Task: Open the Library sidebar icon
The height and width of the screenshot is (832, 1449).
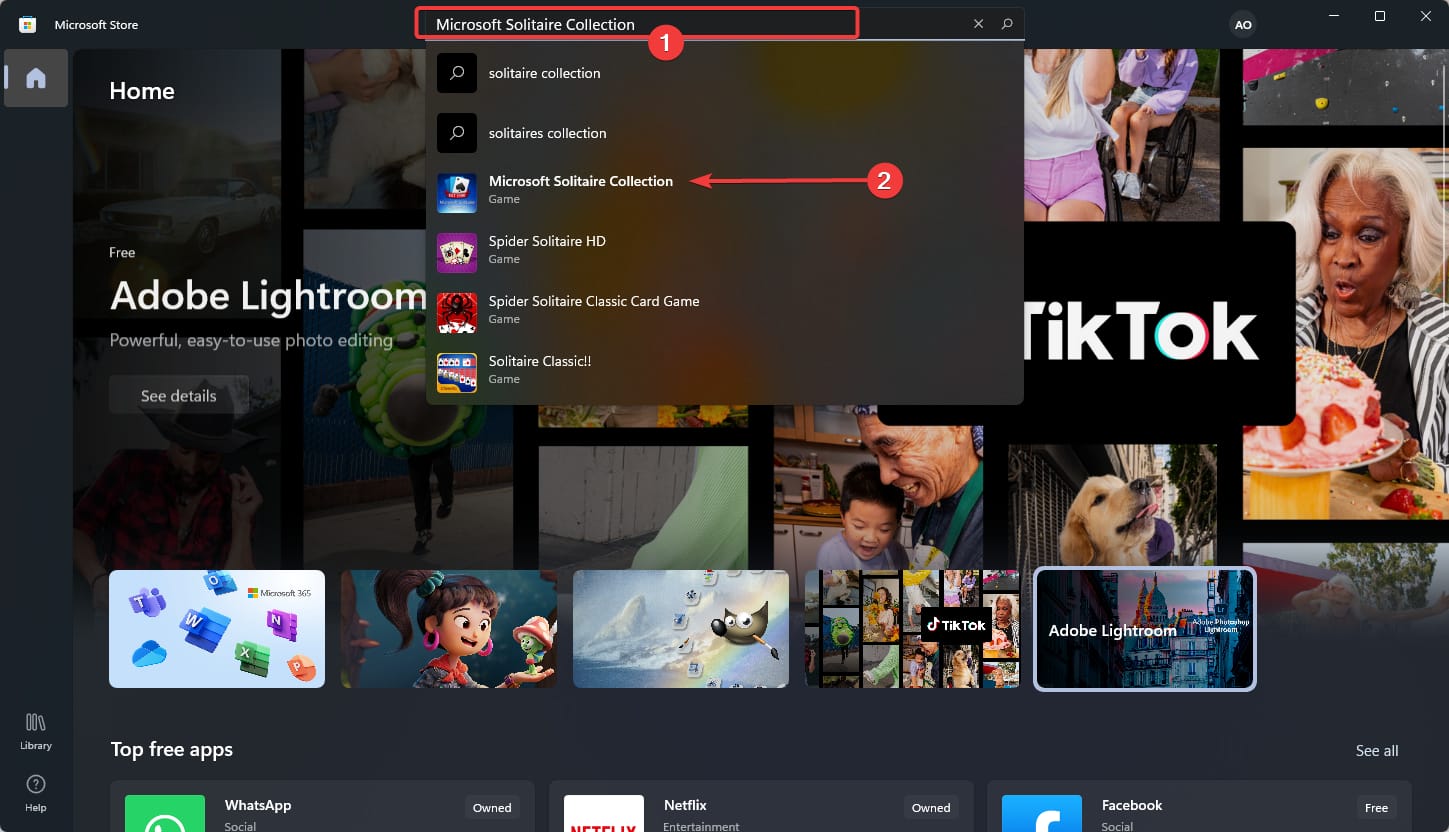Action: tap(36, 731)
